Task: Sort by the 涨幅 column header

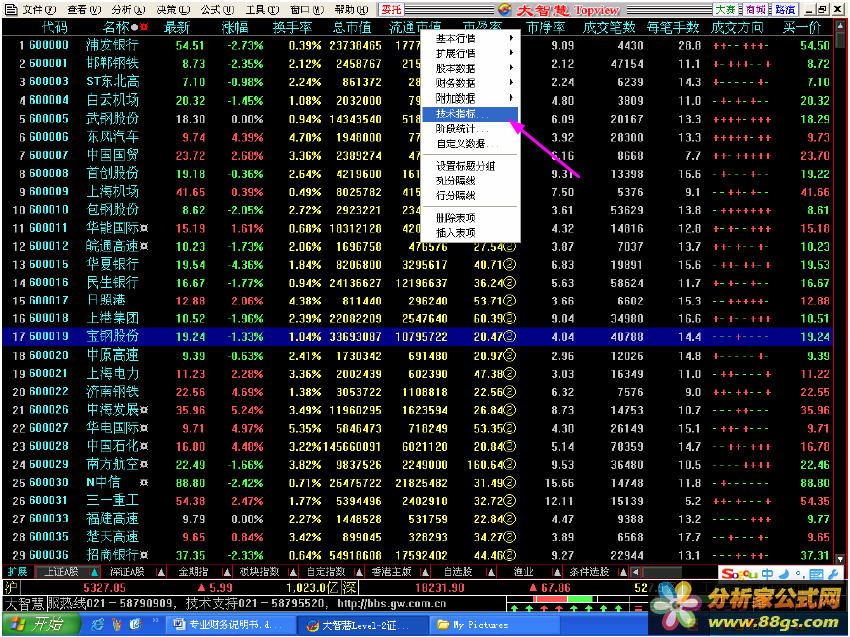Action: pyautogui.click(x=235, y=27)
